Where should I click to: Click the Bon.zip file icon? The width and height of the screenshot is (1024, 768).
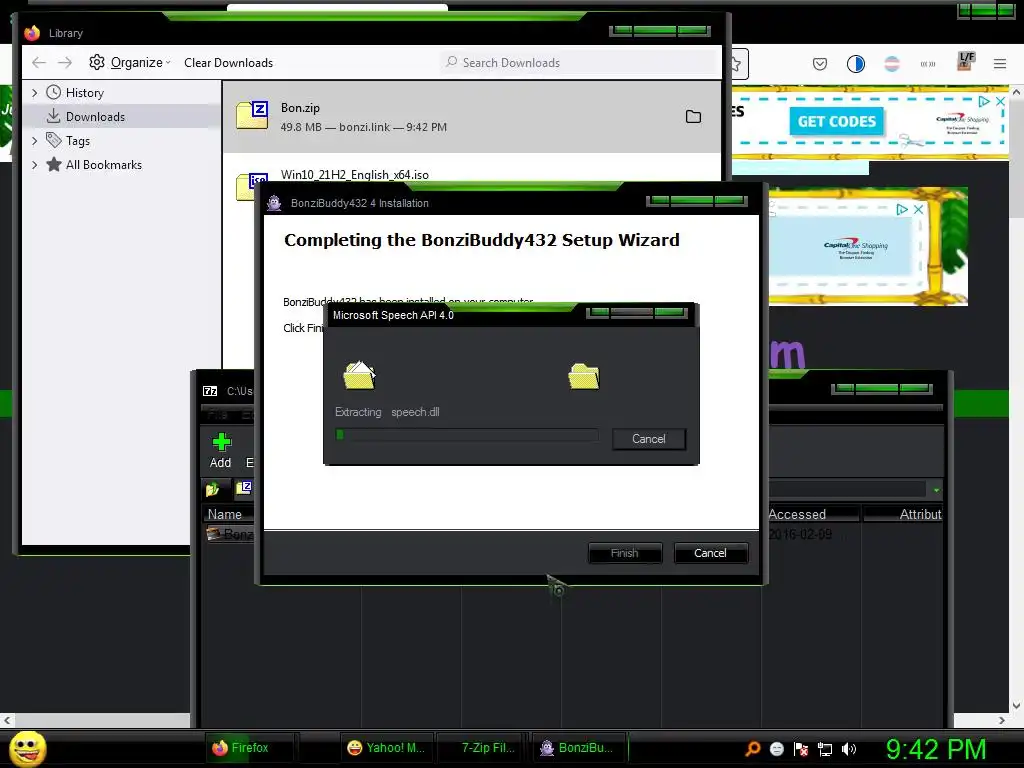point(252,116)
